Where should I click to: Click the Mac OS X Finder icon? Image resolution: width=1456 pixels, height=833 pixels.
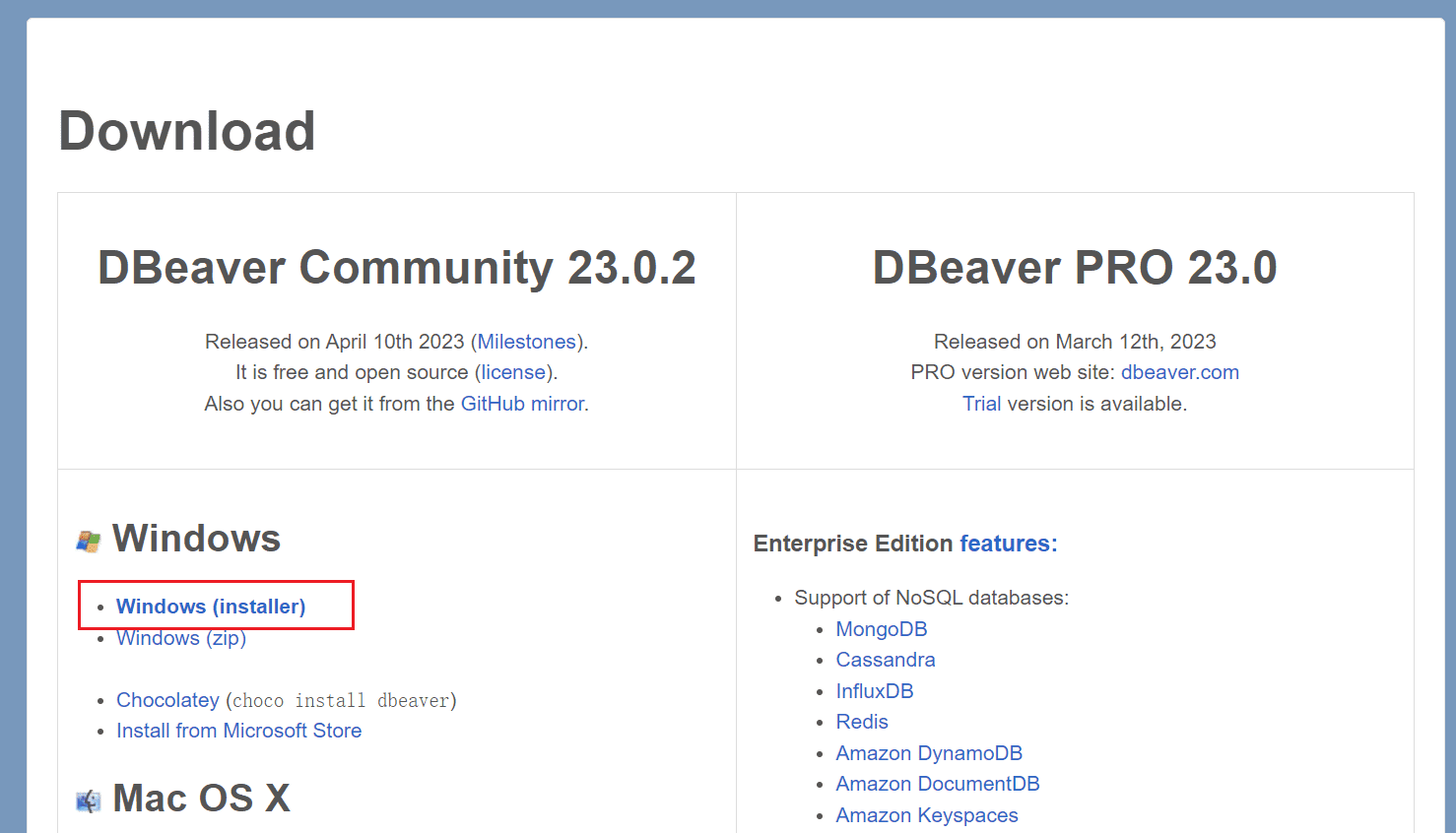89,801
